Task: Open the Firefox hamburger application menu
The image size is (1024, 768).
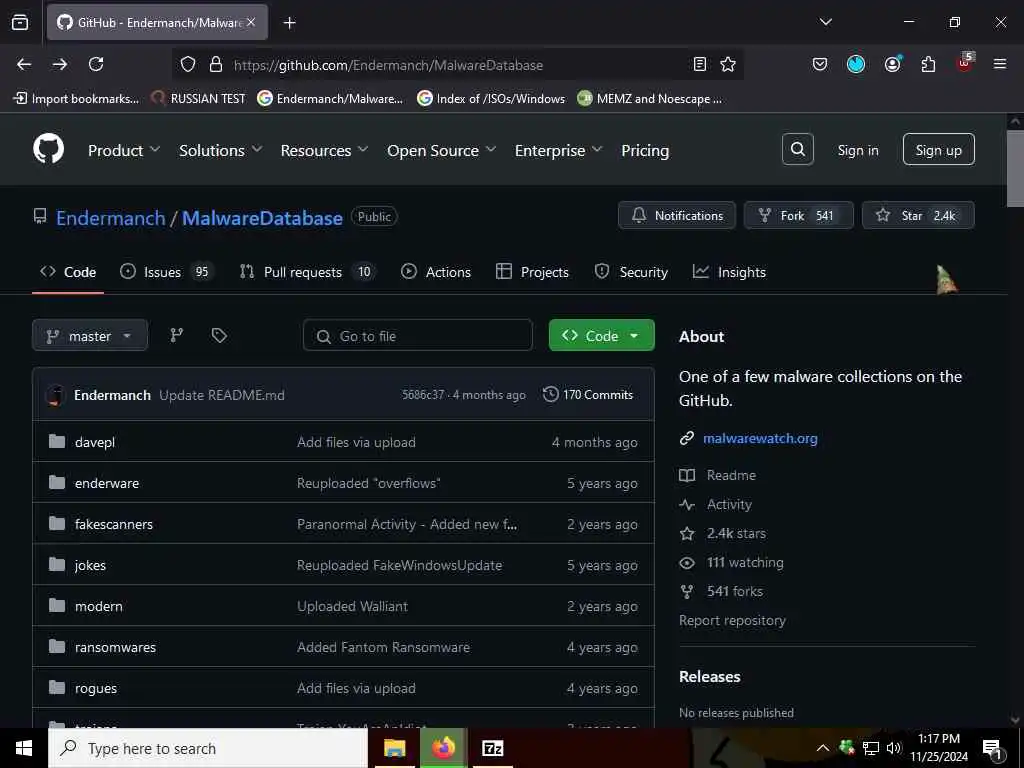Action: [999, 64]
